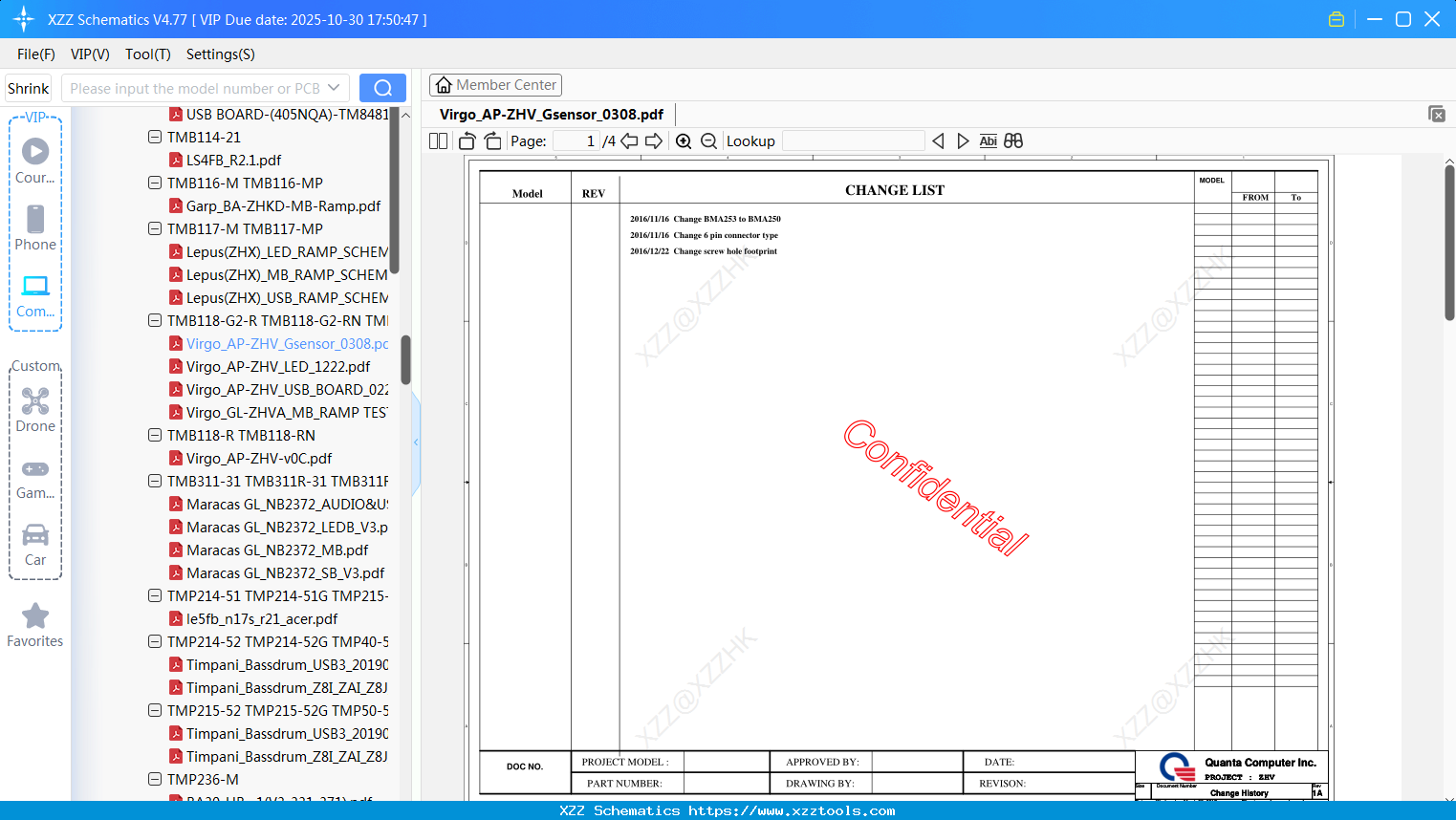Rotate the page clockwise
The height and width of the screenshot is (820, 1456).
click(x=492, y=141)
